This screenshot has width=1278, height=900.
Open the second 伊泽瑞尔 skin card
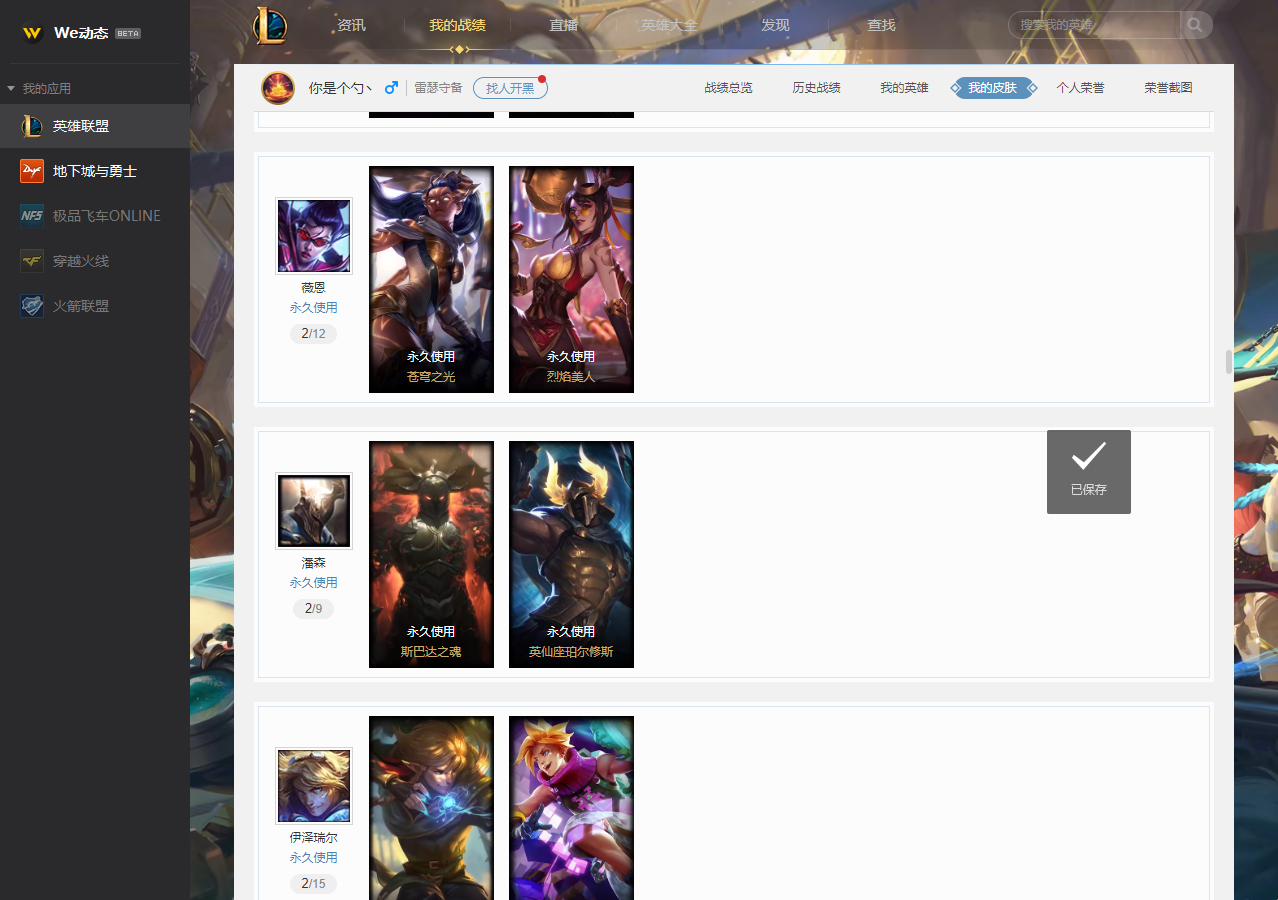click(x=571, y=808)
